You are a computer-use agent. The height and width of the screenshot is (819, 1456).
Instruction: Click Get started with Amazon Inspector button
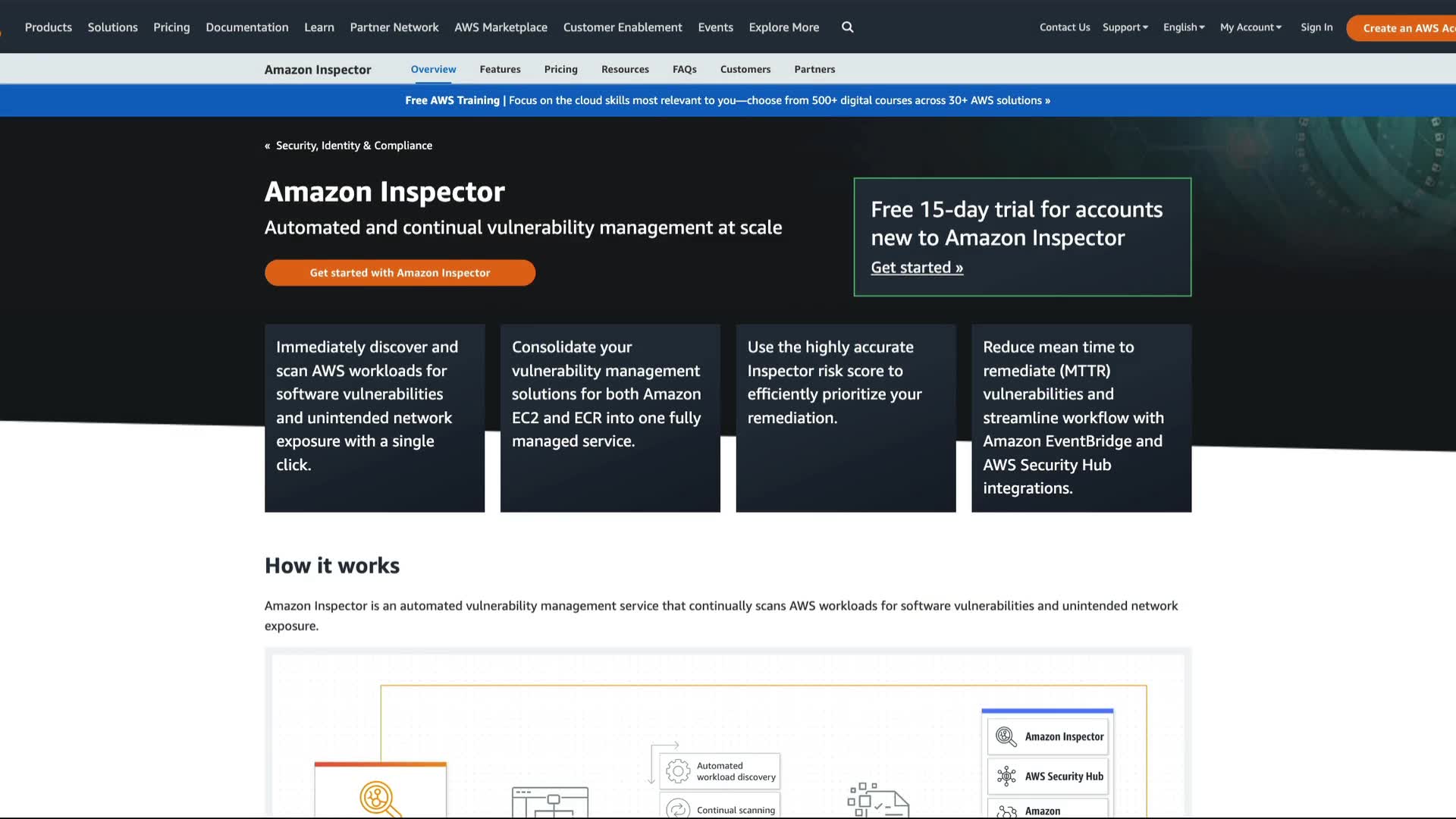[400, 273]
